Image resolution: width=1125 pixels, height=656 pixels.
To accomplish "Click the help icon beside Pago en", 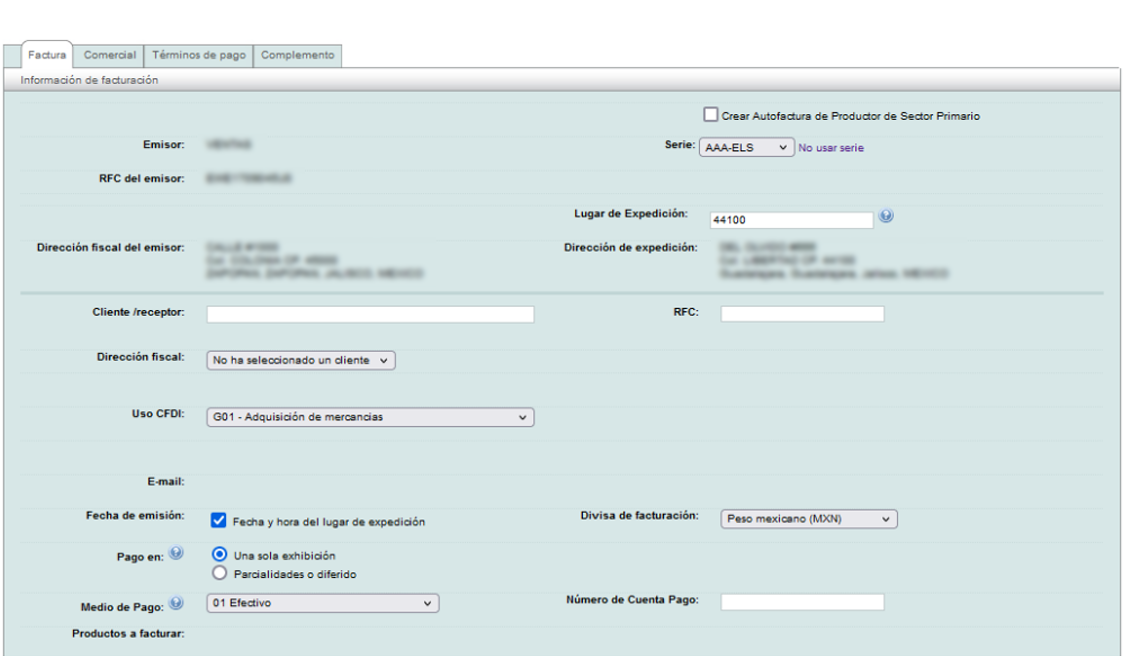I will pos(176,552).
